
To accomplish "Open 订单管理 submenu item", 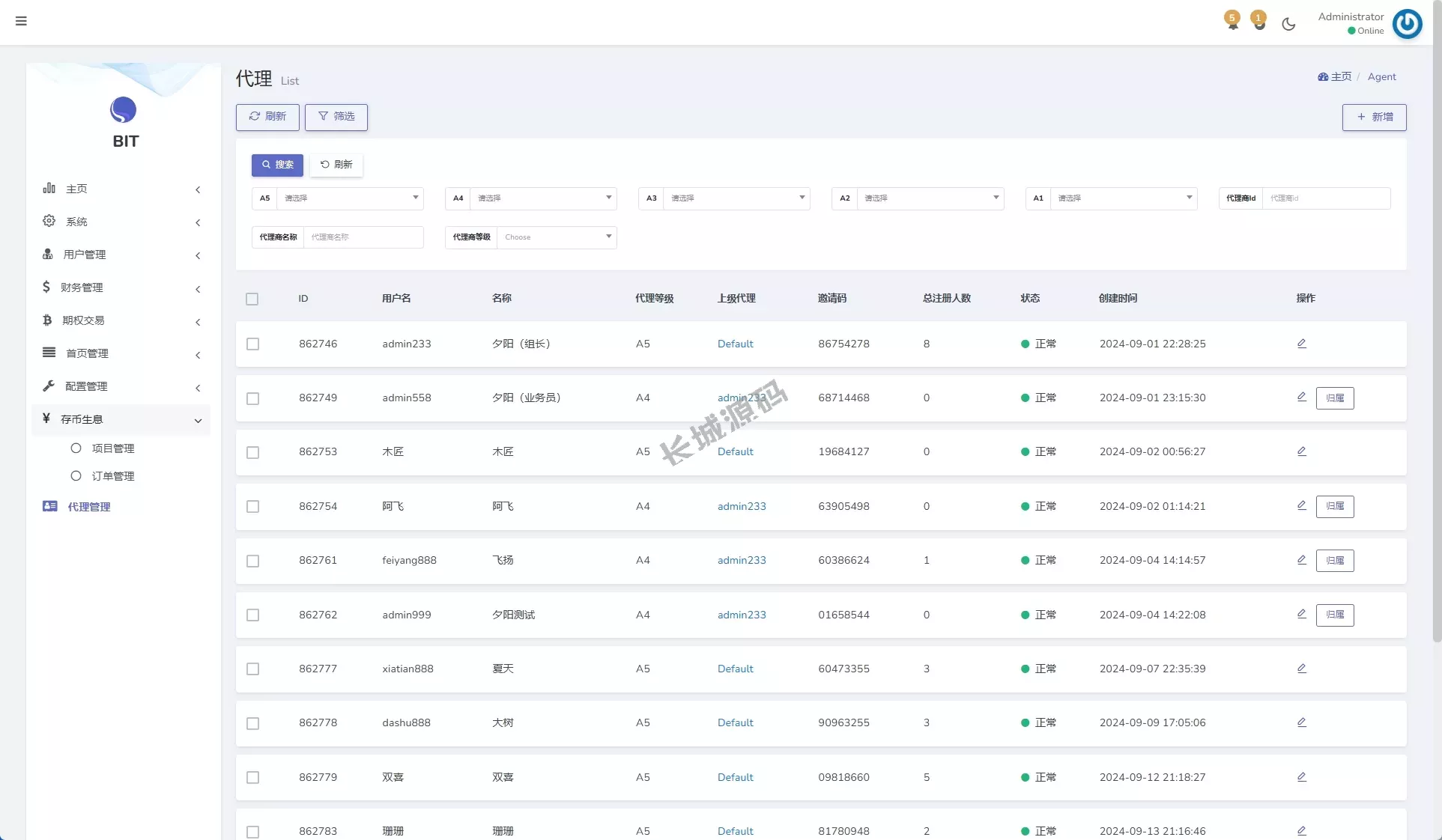I will point(113,476).
